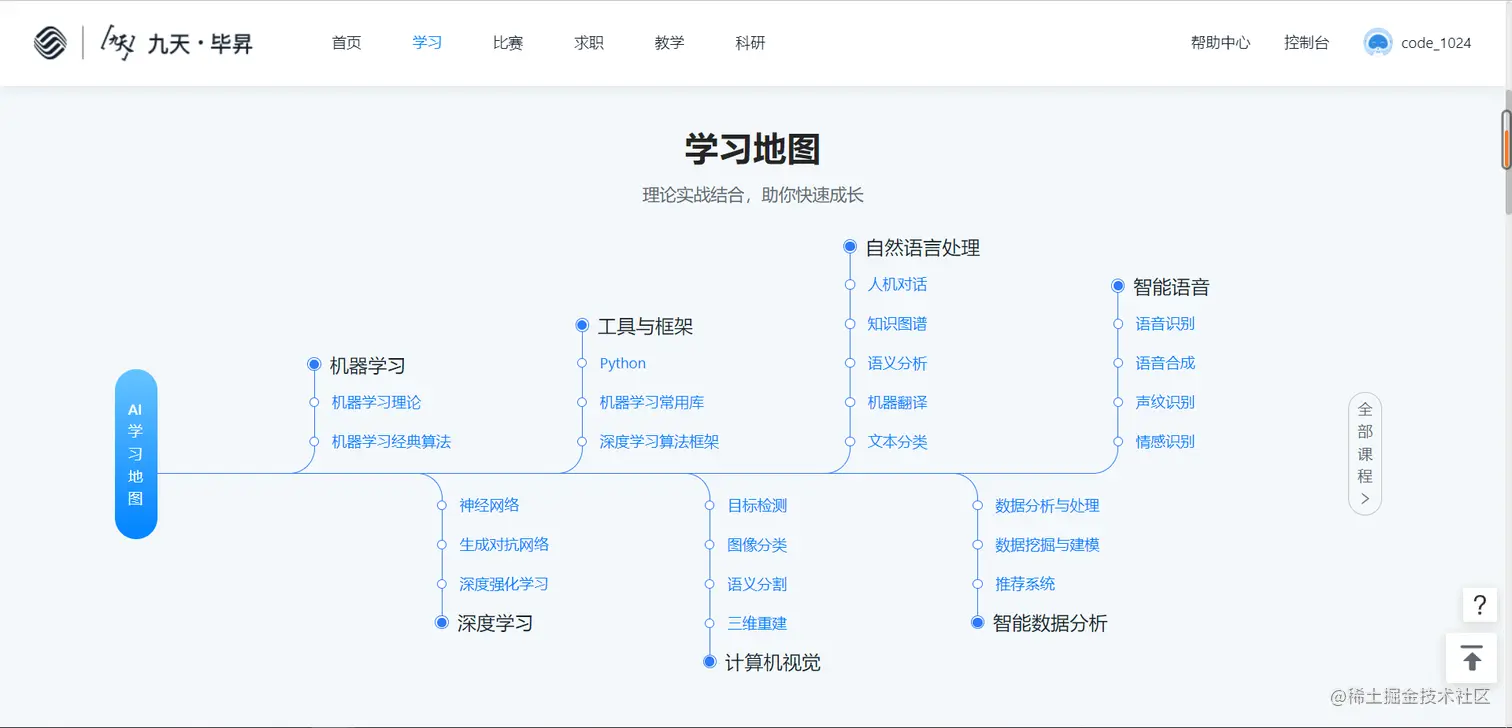Switch to the 比赛 navigation tab
This screenshot has width=1512, height=728.
point(507,43)
